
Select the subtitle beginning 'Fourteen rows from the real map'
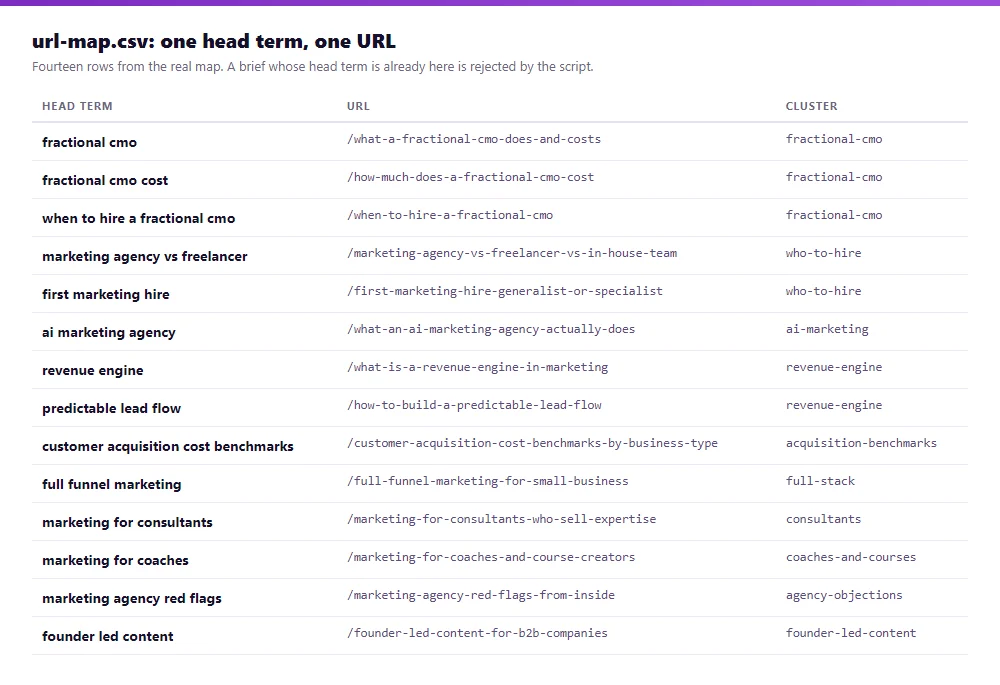click(312, 66)
